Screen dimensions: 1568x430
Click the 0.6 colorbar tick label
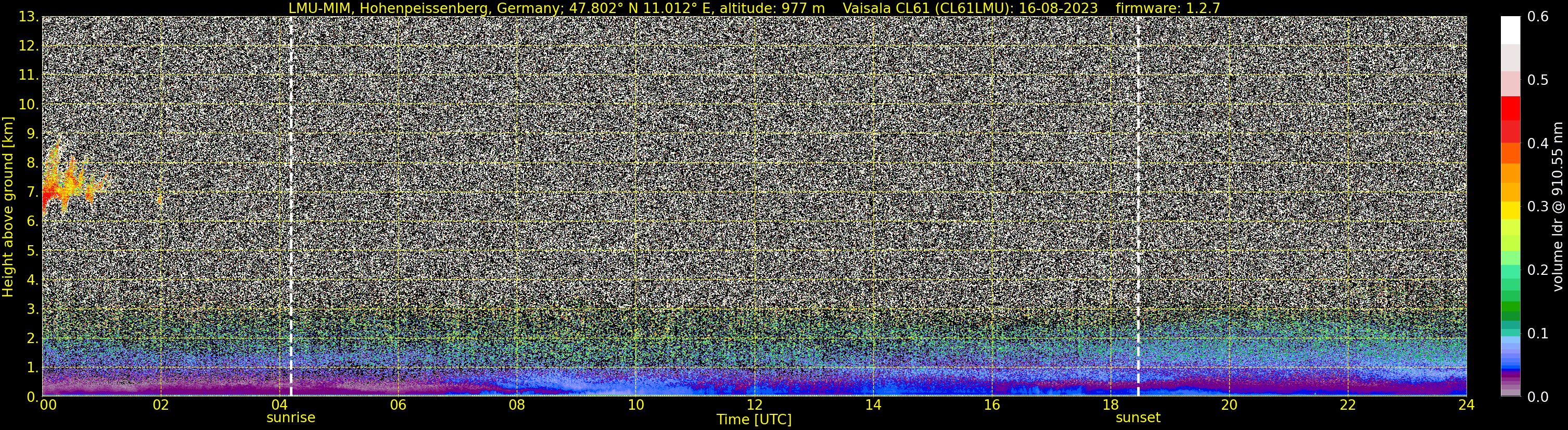tap(1538, 17)
